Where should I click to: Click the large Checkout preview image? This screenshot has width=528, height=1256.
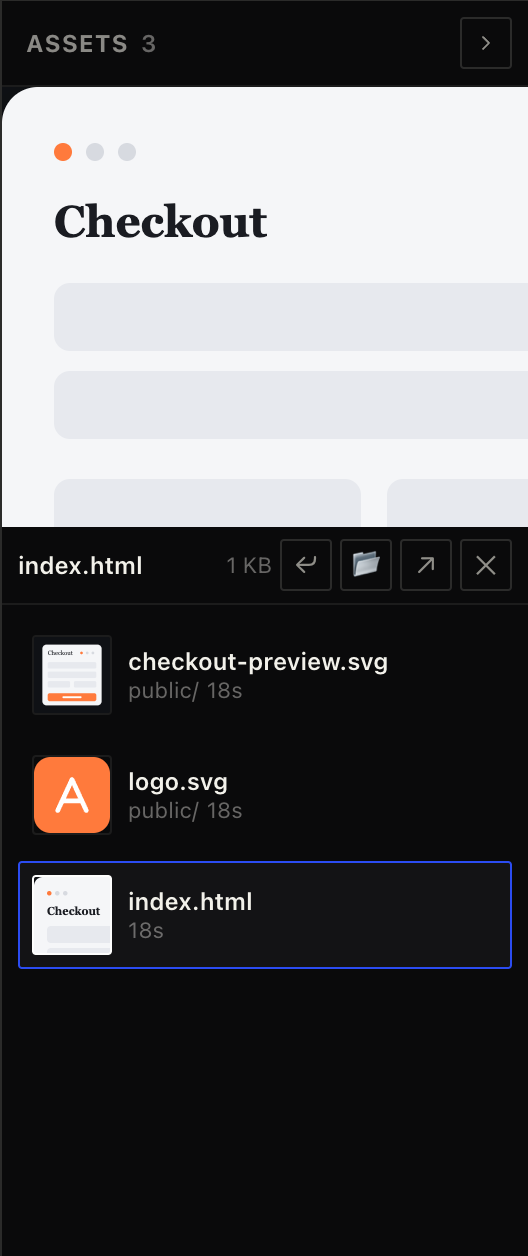[265, 306]
